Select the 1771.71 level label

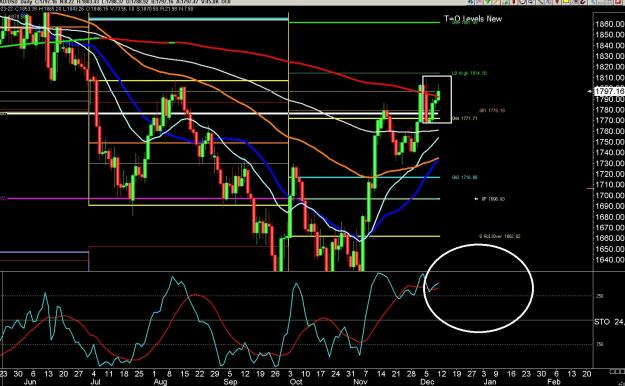coord(465,118)
